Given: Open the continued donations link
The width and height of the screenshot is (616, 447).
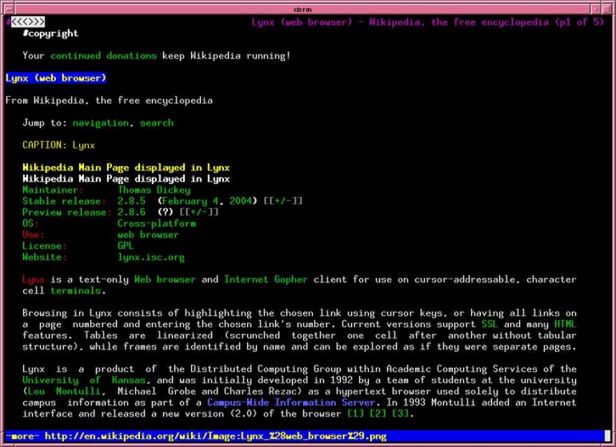Looking at the screenshot, I should (103, 56).
